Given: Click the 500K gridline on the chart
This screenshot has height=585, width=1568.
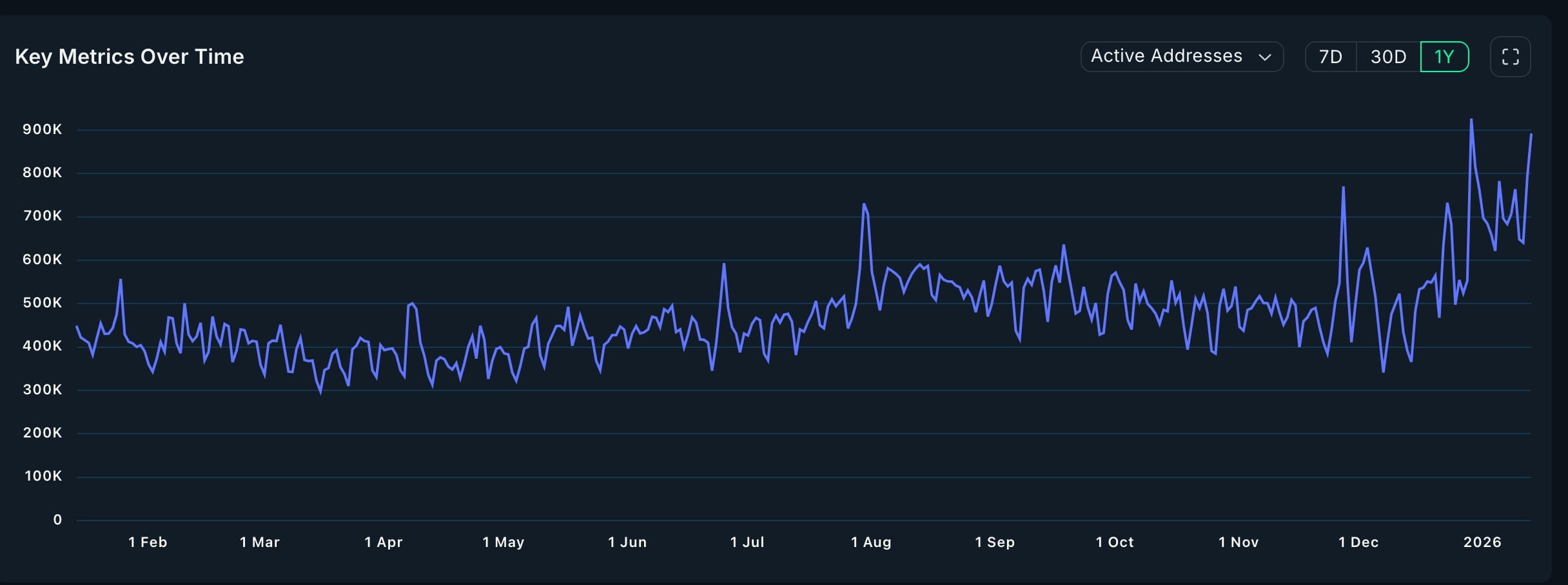Looking at the screenshot, I should point(774,302).
